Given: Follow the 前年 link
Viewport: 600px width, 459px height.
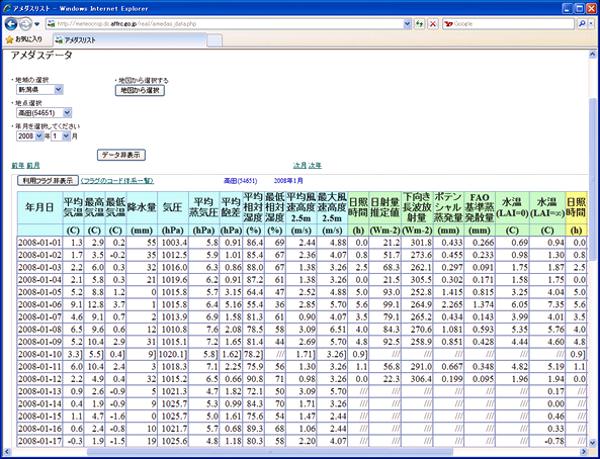Looking at the screenshot, I should pyautogui.click(x=18, y=165).
